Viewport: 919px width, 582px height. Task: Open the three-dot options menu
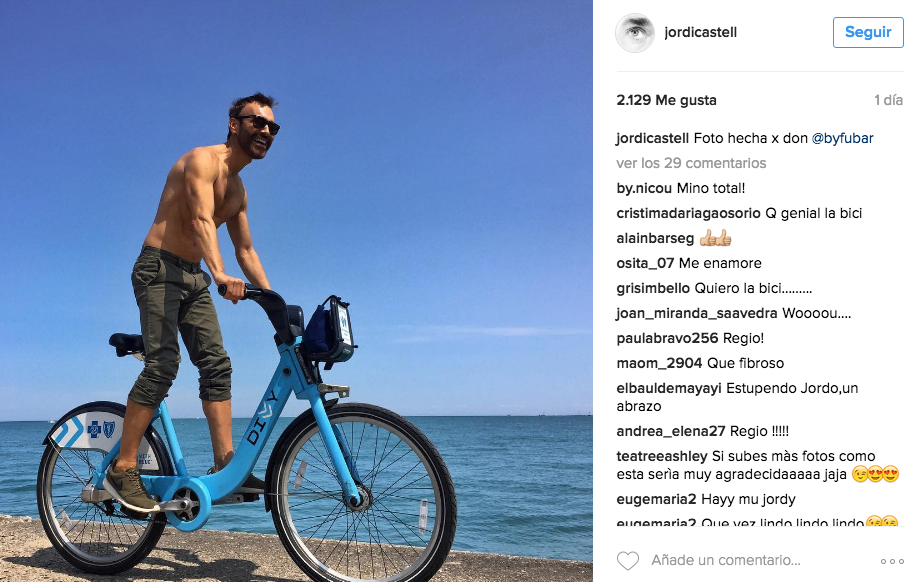click(x=892, y=561)
